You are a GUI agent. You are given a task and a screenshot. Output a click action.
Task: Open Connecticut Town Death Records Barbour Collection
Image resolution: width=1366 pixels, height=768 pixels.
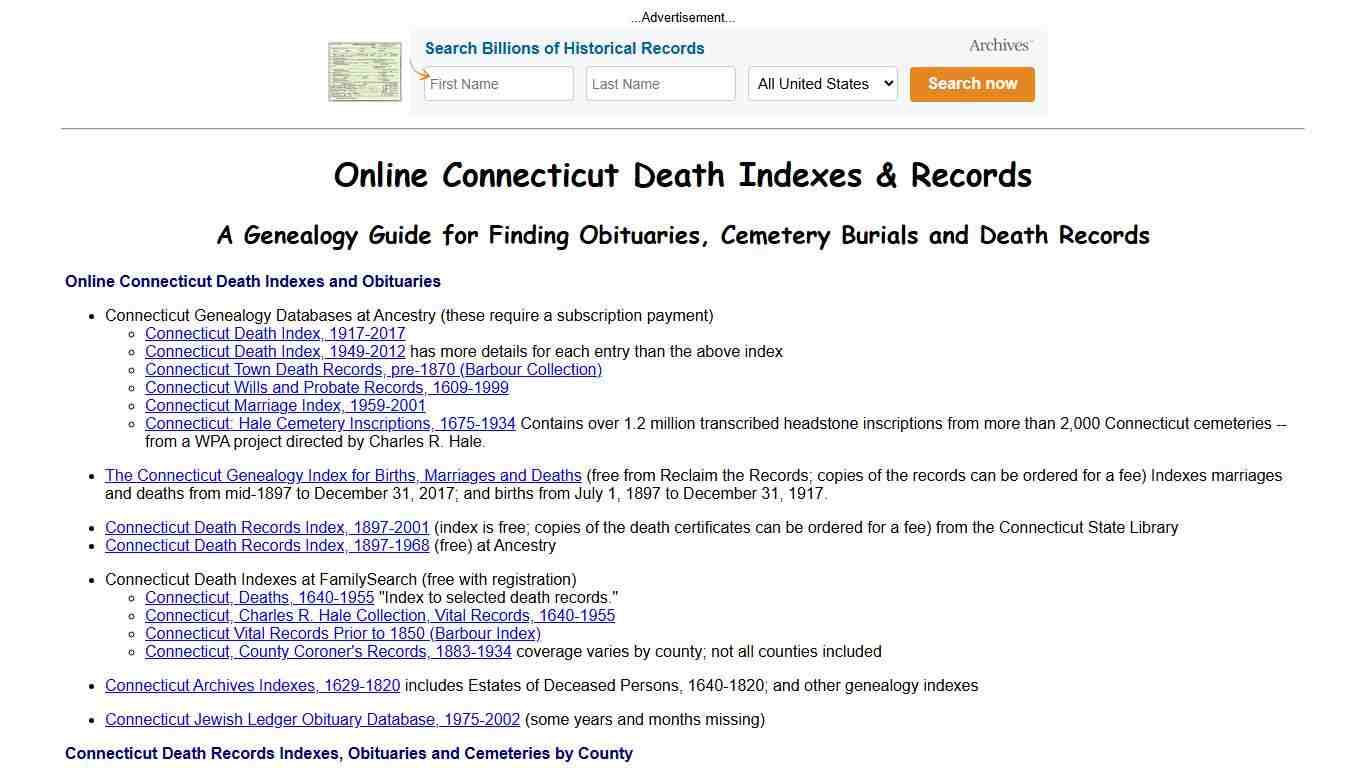tap(373, 369)
